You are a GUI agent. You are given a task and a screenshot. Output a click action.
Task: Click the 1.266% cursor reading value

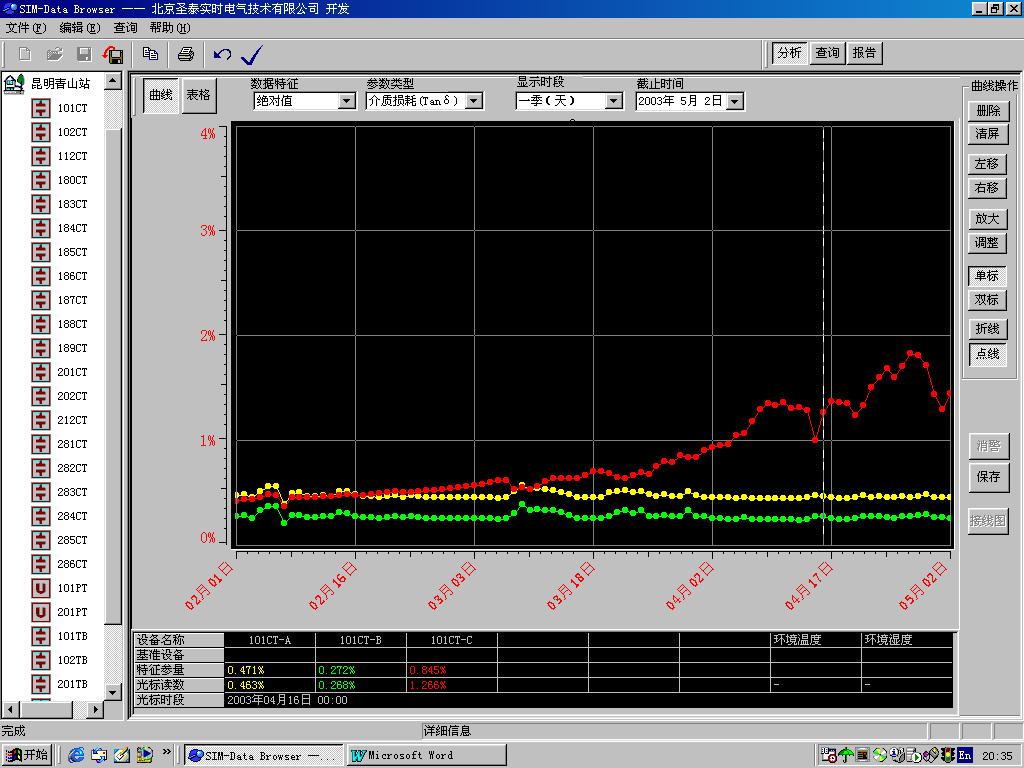428,685
